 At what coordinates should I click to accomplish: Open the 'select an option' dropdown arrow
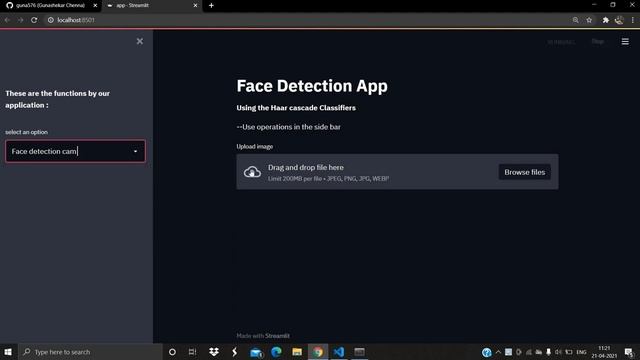[136, 151]
